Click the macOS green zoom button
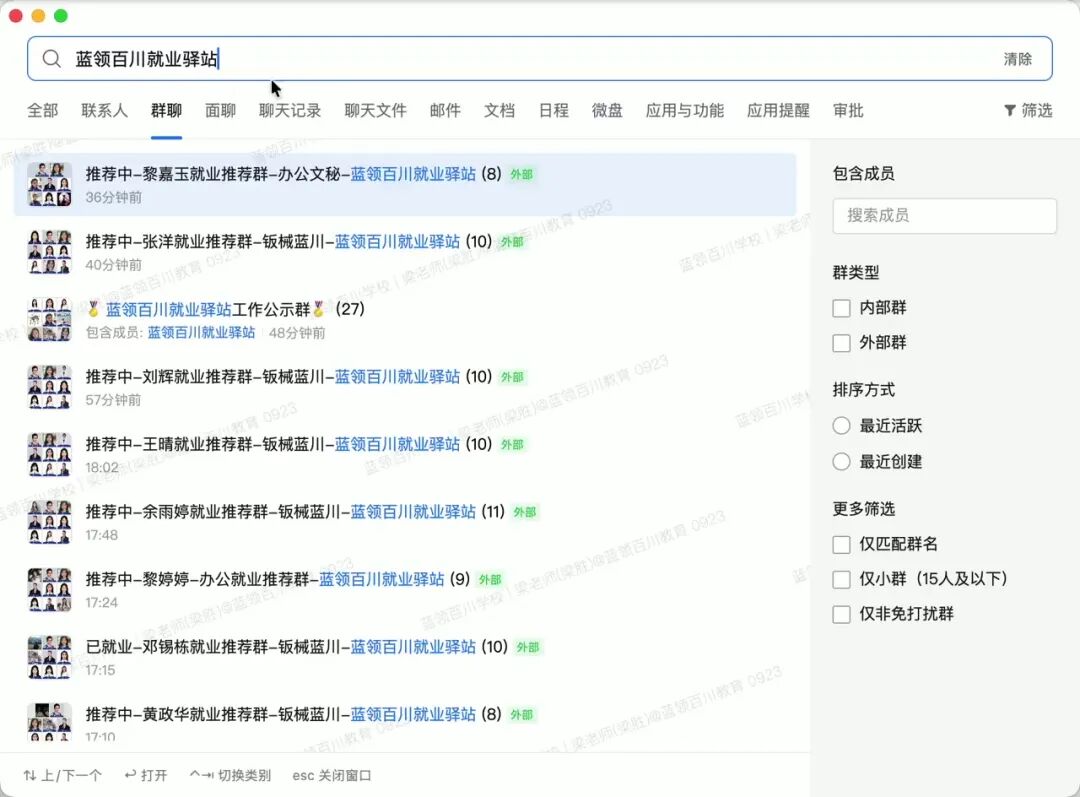Image resolution: width=1080 pixels, height=797 pixels. (61, 15)
